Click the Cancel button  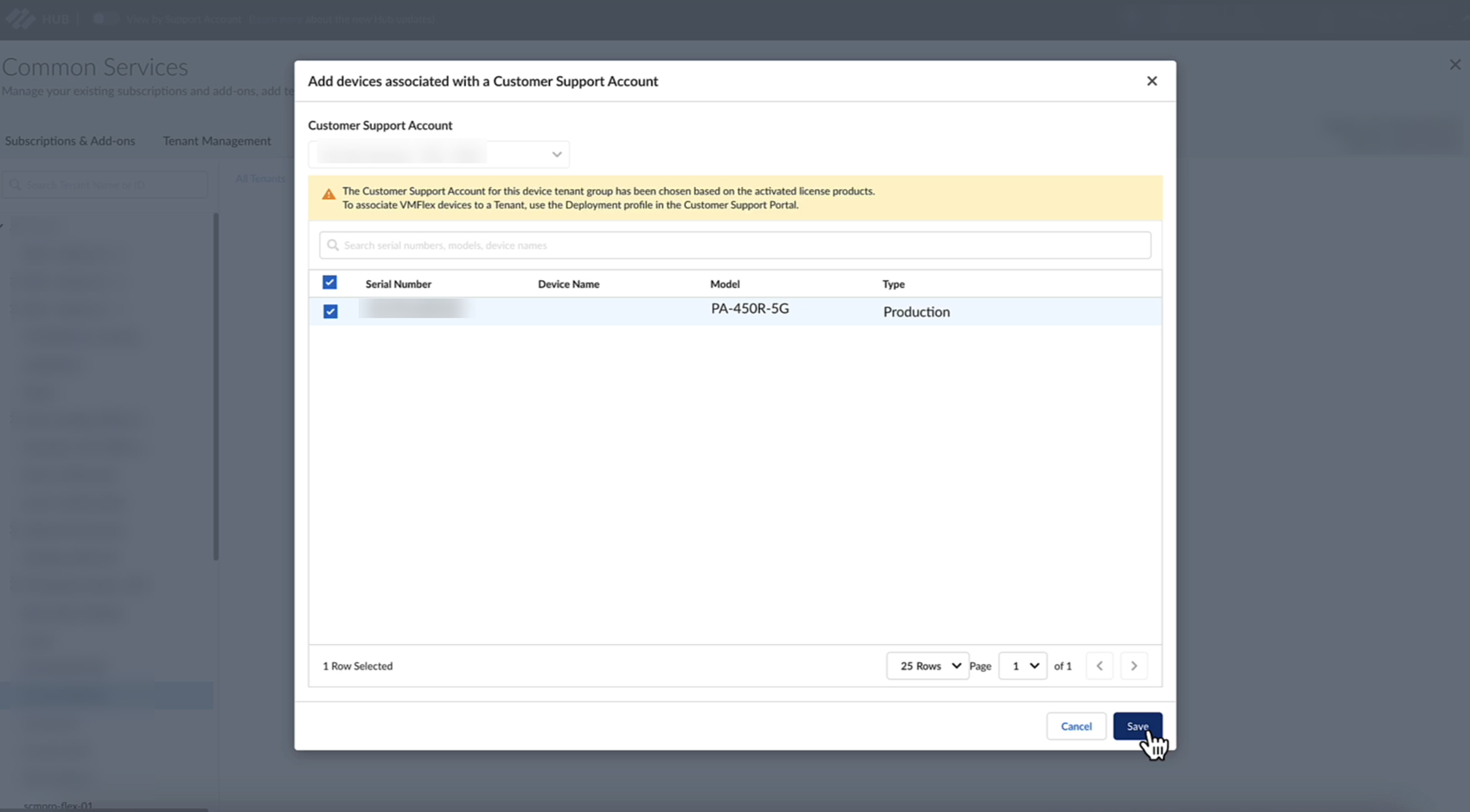(x=1076, y=726)
